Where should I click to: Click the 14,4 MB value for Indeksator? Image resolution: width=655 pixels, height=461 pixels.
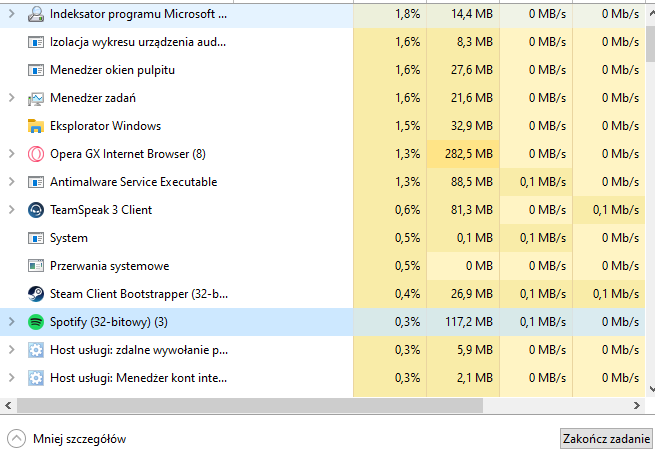coord(472,14)
